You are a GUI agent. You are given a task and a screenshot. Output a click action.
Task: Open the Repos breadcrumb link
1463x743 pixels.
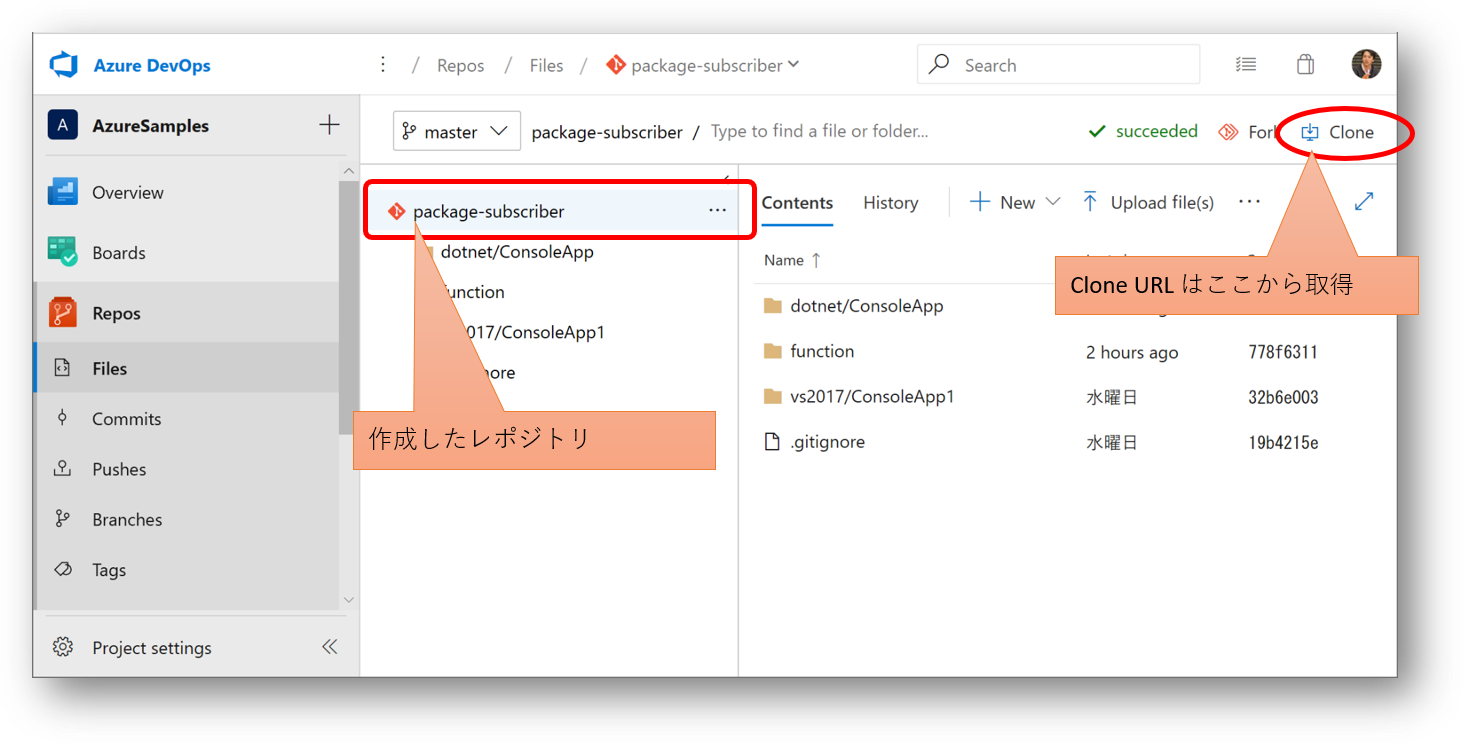coord(460,65)
